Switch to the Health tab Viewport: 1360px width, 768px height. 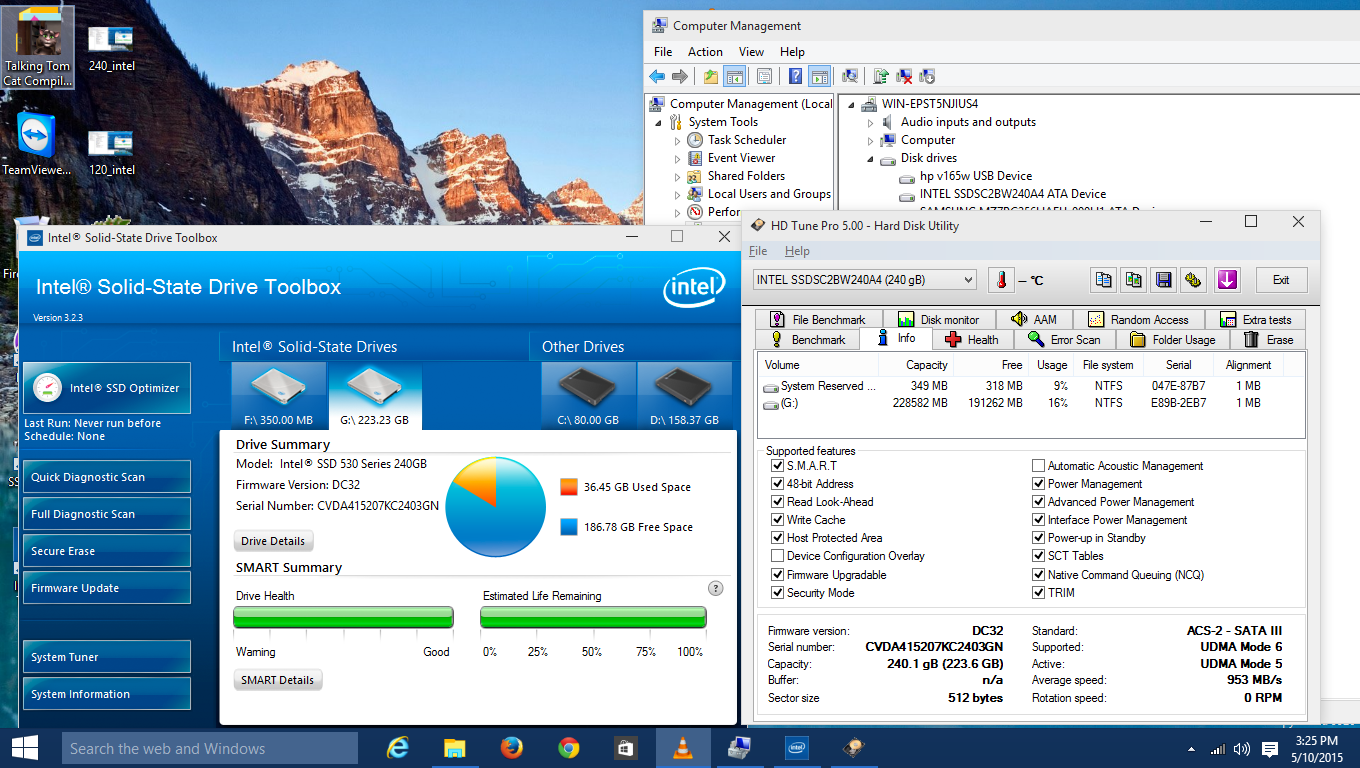(x=971, y=339)
